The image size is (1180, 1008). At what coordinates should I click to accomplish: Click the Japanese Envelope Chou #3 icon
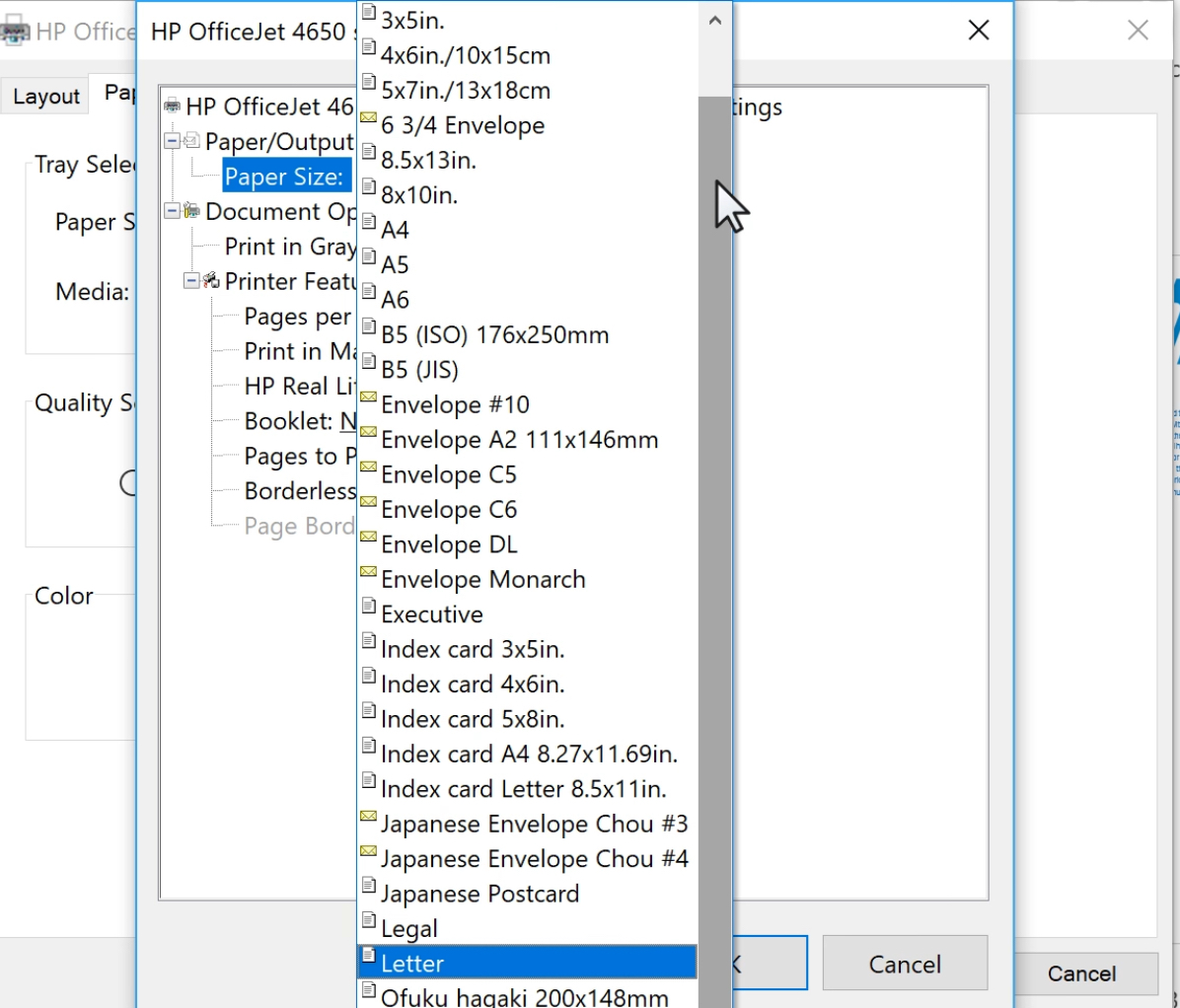[369, 816]
